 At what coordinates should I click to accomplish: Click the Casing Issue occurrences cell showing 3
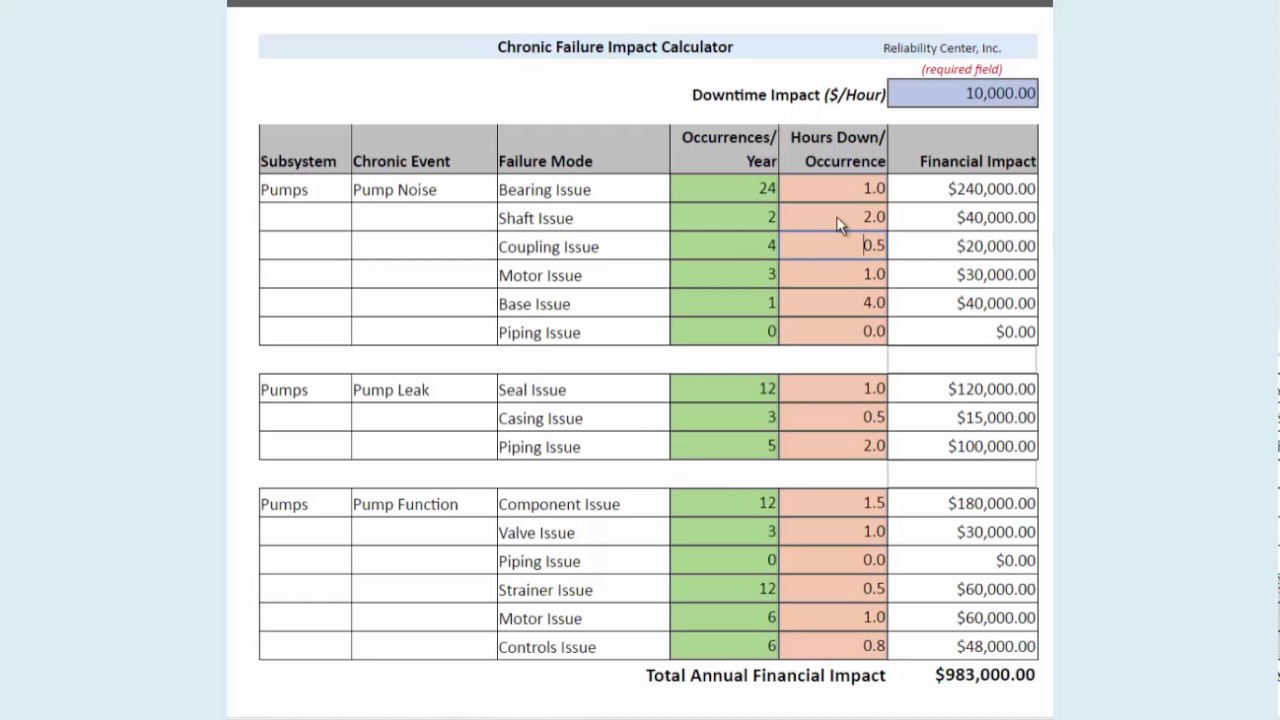724,418
